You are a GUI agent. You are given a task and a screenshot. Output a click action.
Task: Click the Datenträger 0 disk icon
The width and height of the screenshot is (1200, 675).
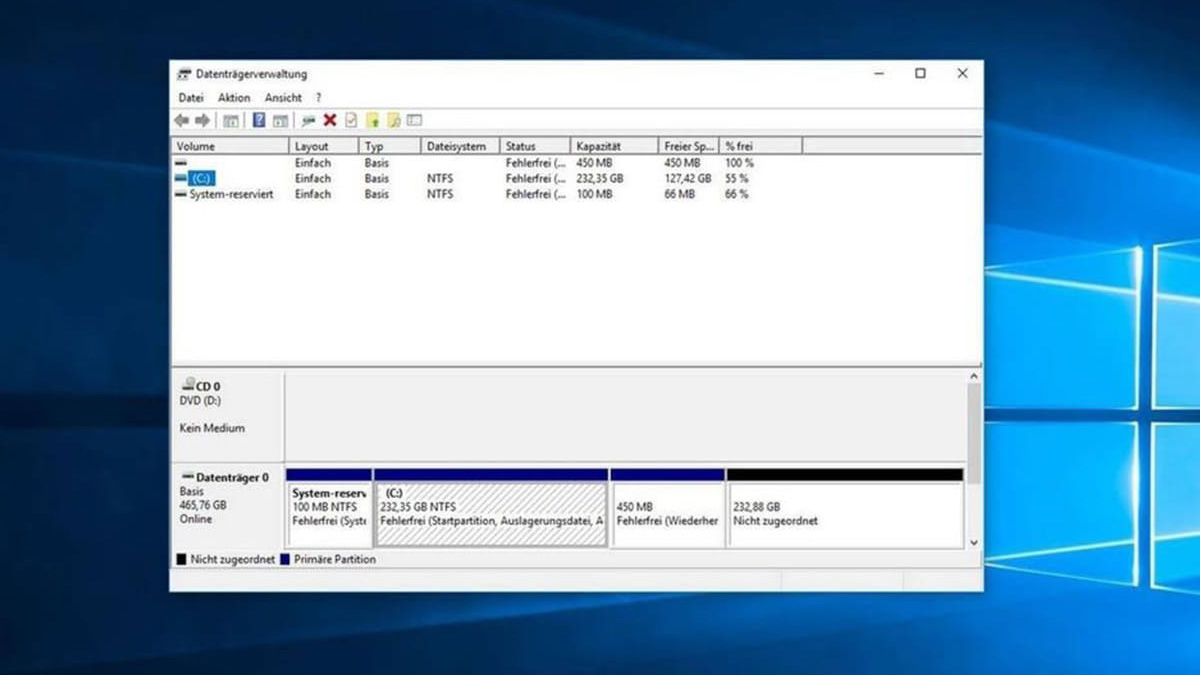click(187, 478)
